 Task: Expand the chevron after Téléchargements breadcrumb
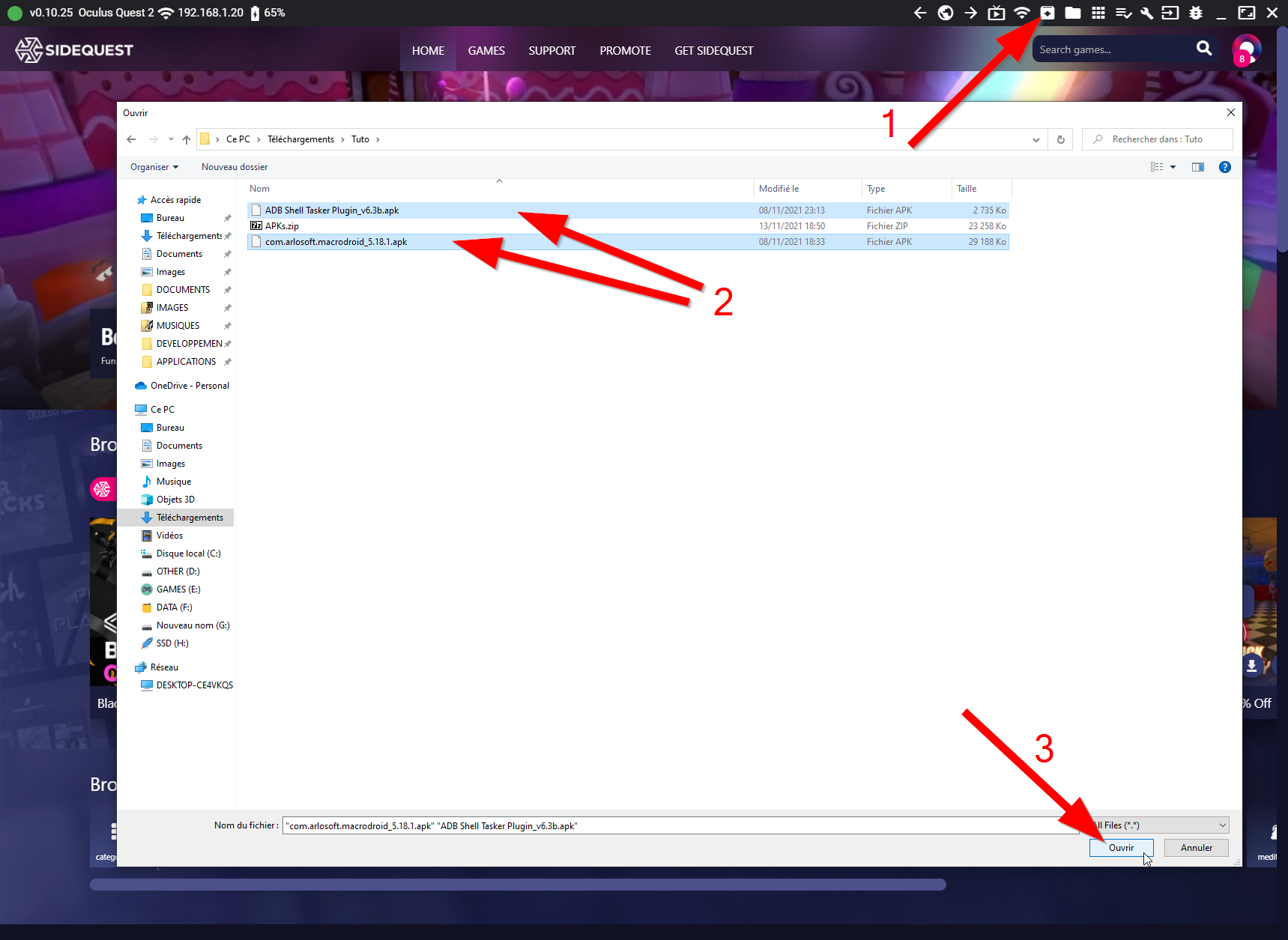point(342,139)
